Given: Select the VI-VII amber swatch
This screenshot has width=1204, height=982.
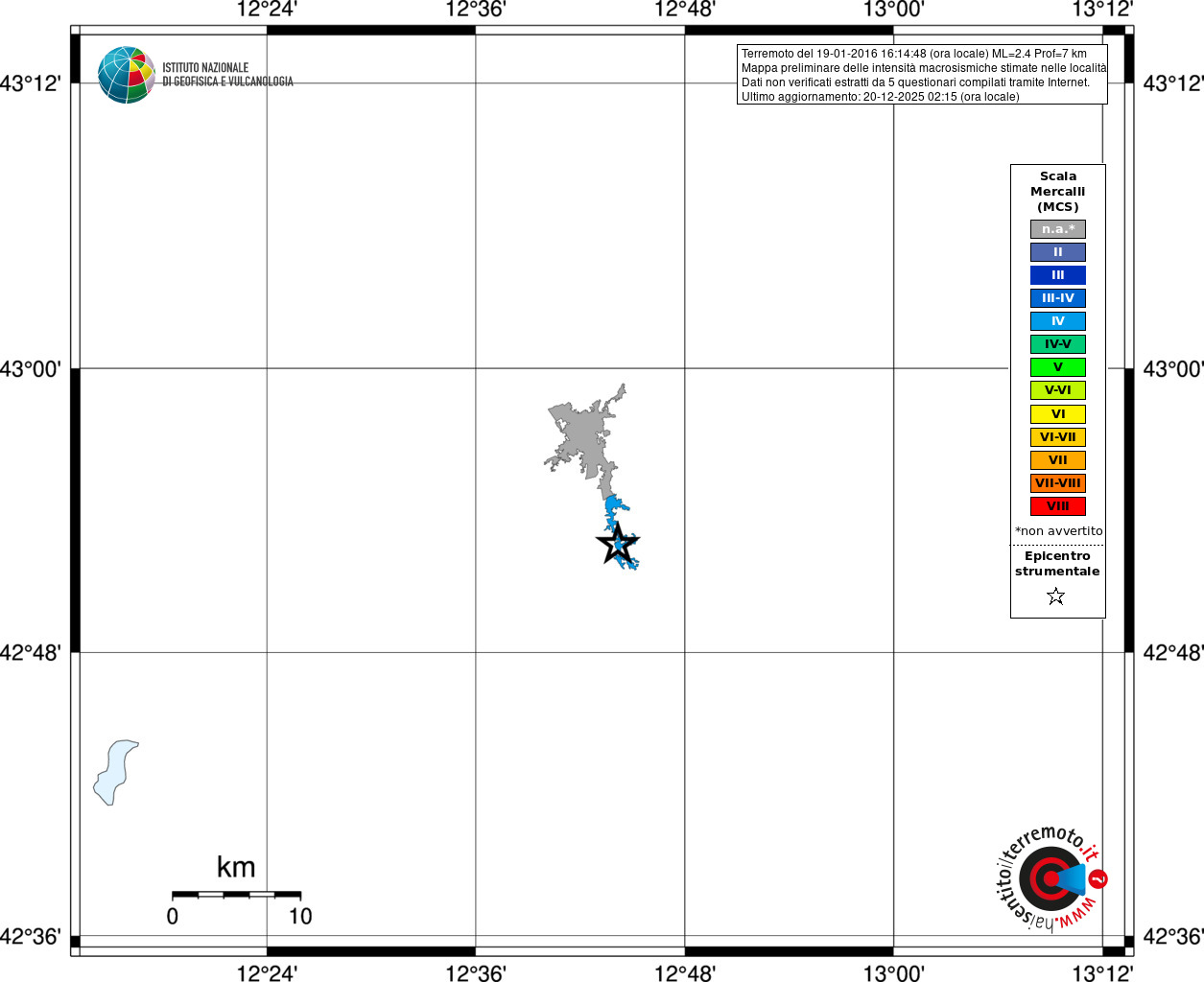Looking at the screenshot, I should (x=1058, y=437).
